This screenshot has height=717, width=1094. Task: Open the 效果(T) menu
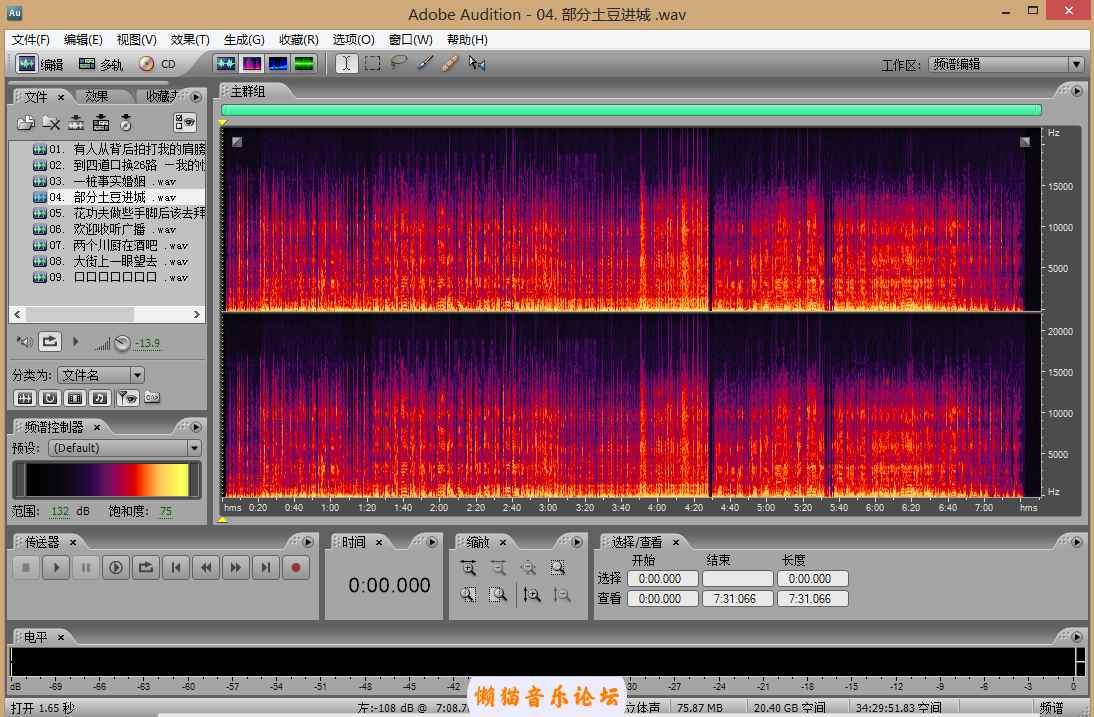(190, 40)
